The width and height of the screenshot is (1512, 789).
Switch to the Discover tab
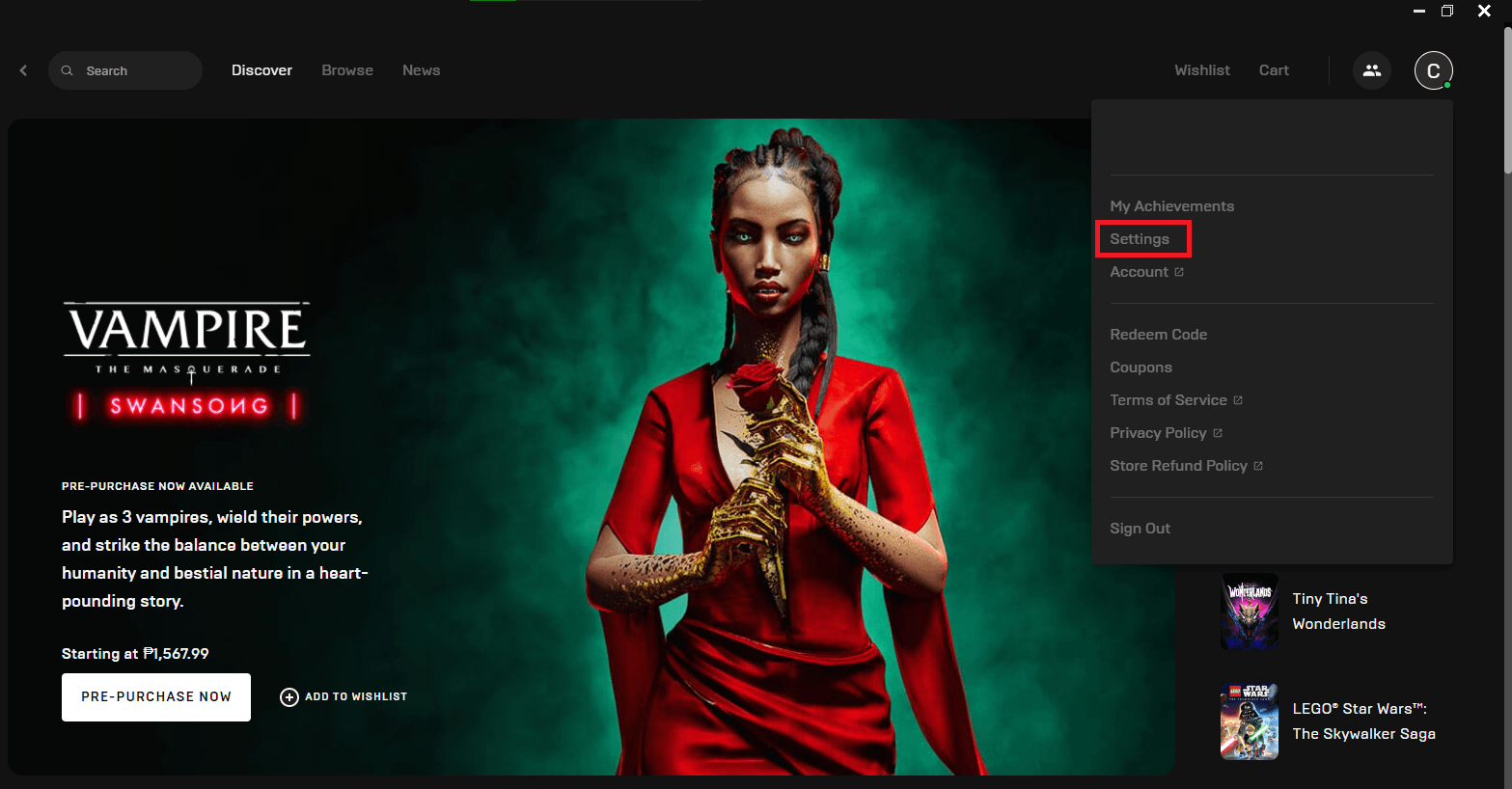tap(261, 70)
